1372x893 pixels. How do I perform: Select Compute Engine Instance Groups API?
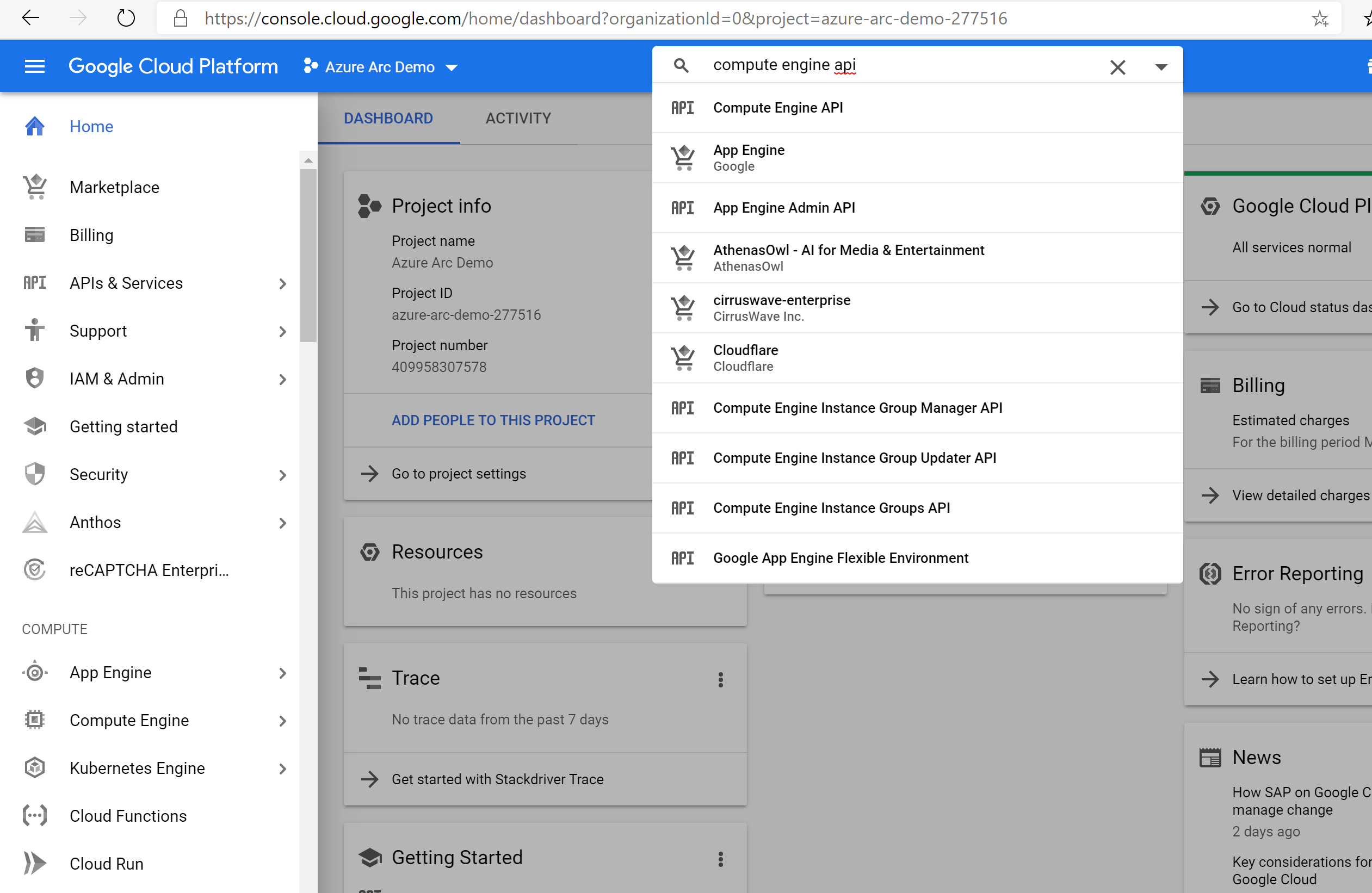pos(917,507)
